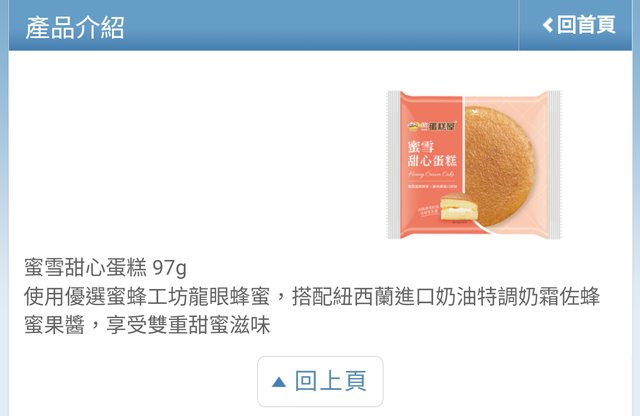Click the fine print line below Honey Cream Cake
The height and width of the screenshot is (416, 640).
coord(433,187)
